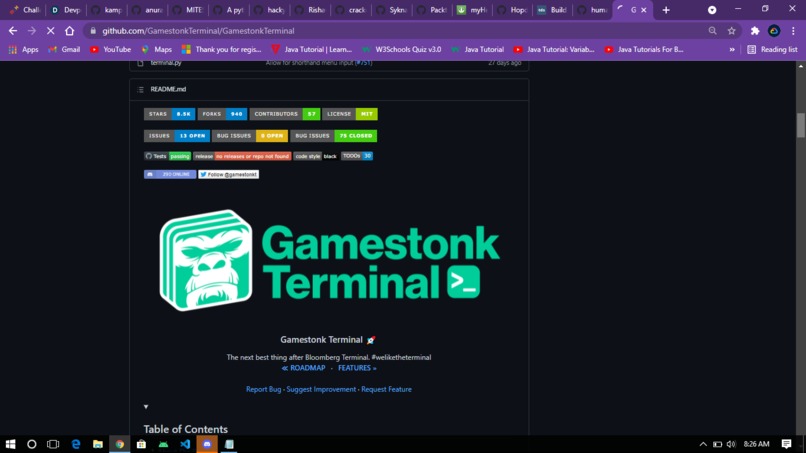Open the Suggest Improvement link
This screenshot has height=453, width=806.
point(321,389)
